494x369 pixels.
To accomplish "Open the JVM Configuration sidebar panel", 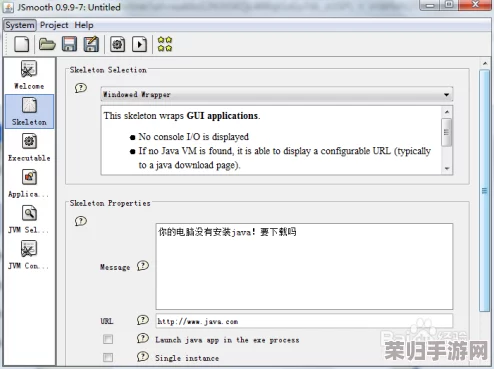I will pos(29,255).
